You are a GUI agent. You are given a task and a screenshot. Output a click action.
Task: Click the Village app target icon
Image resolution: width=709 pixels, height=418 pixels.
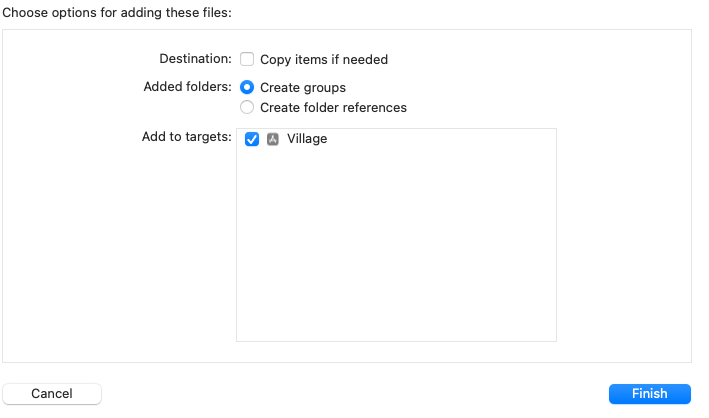pos(273,139)
